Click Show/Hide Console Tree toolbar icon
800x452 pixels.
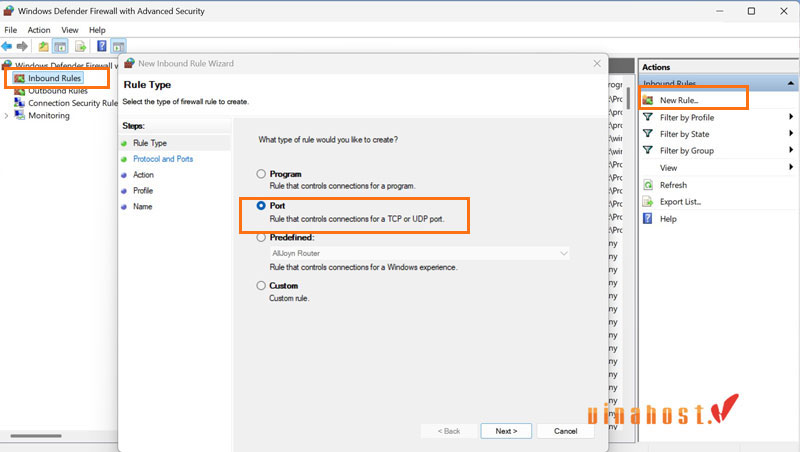(x=60, y=46)
